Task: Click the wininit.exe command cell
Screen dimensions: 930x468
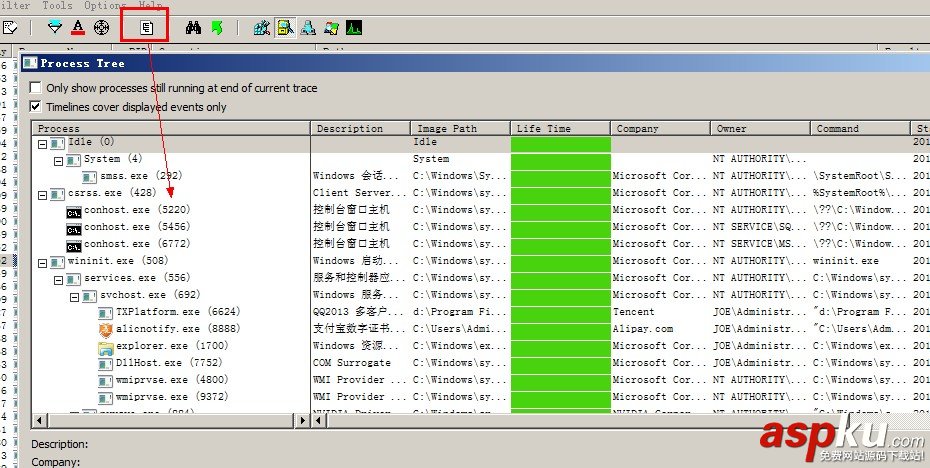Action: click(x=846, y=260)
